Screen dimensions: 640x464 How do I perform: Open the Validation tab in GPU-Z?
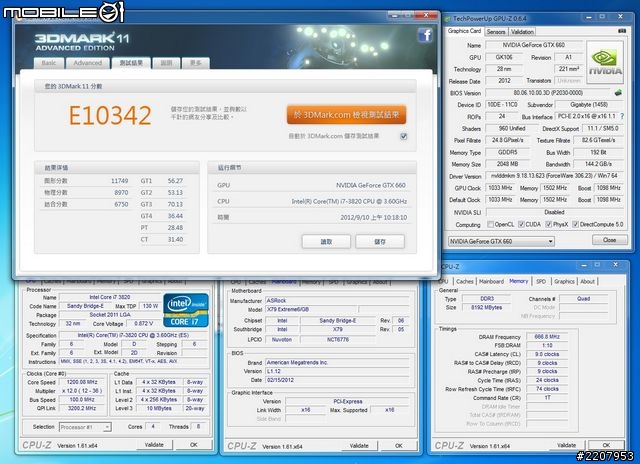522,32
